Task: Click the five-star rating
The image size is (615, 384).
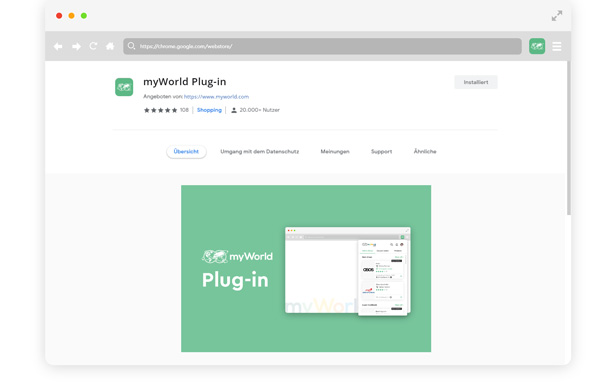Action: (x=160, y=110)
